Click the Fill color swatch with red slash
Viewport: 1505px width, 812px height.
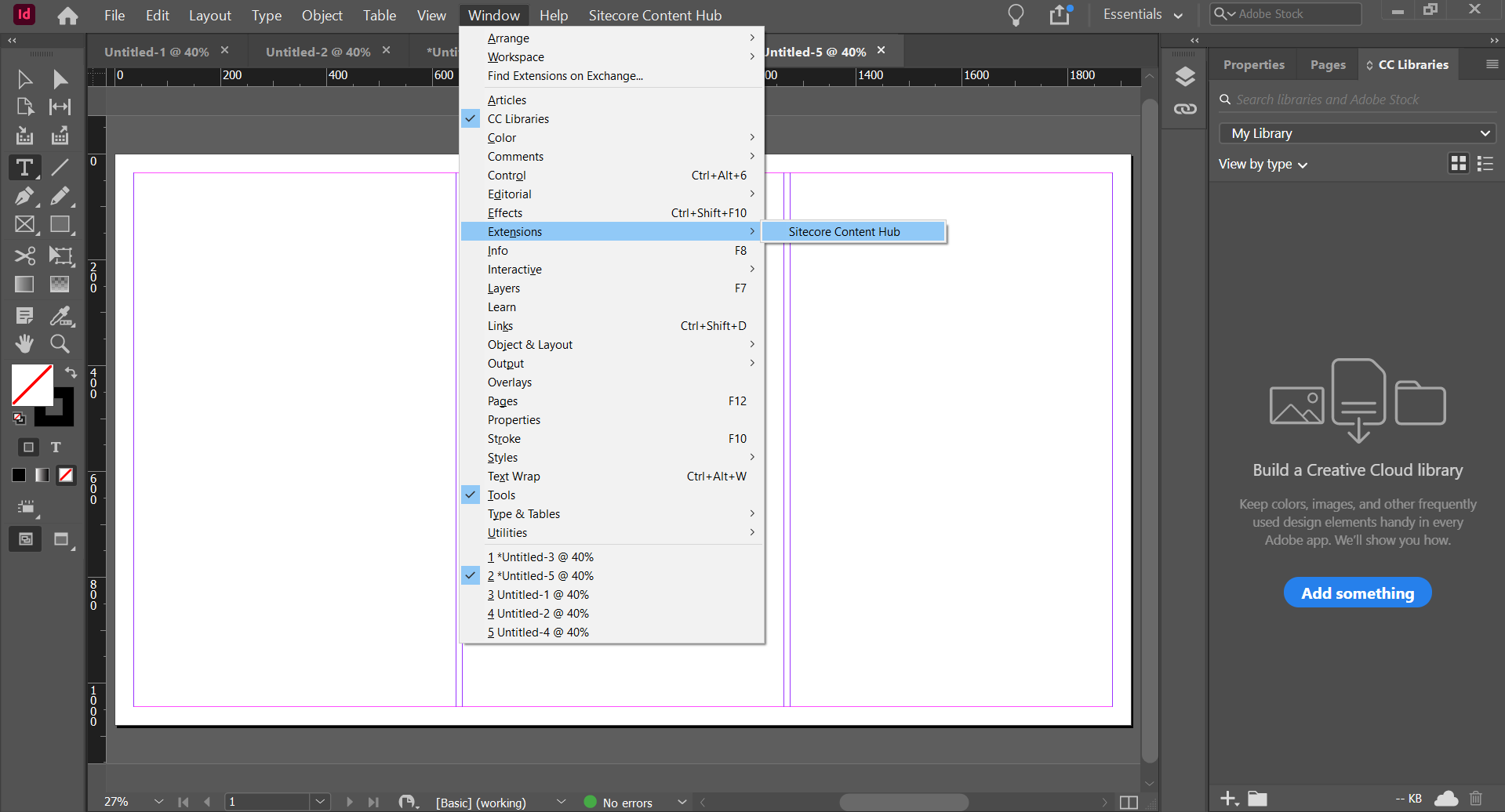[31, 384]
